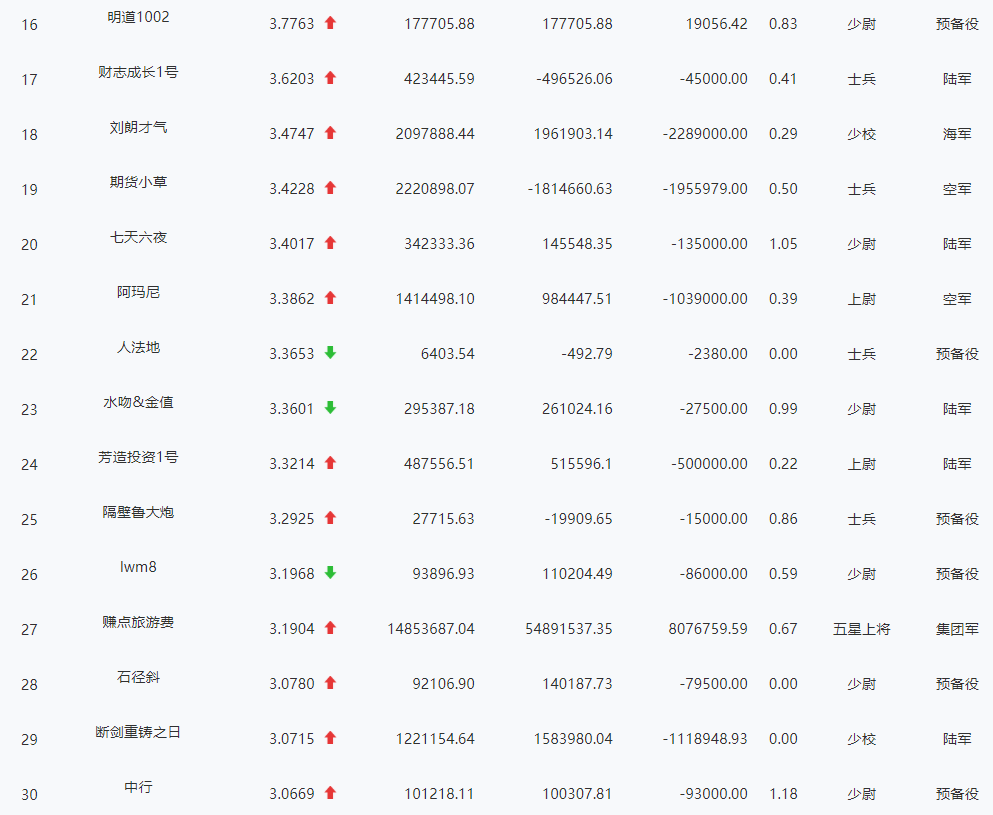Click the amount -1118948.93
Screen dimensions: 993x815
coord(705,740)
